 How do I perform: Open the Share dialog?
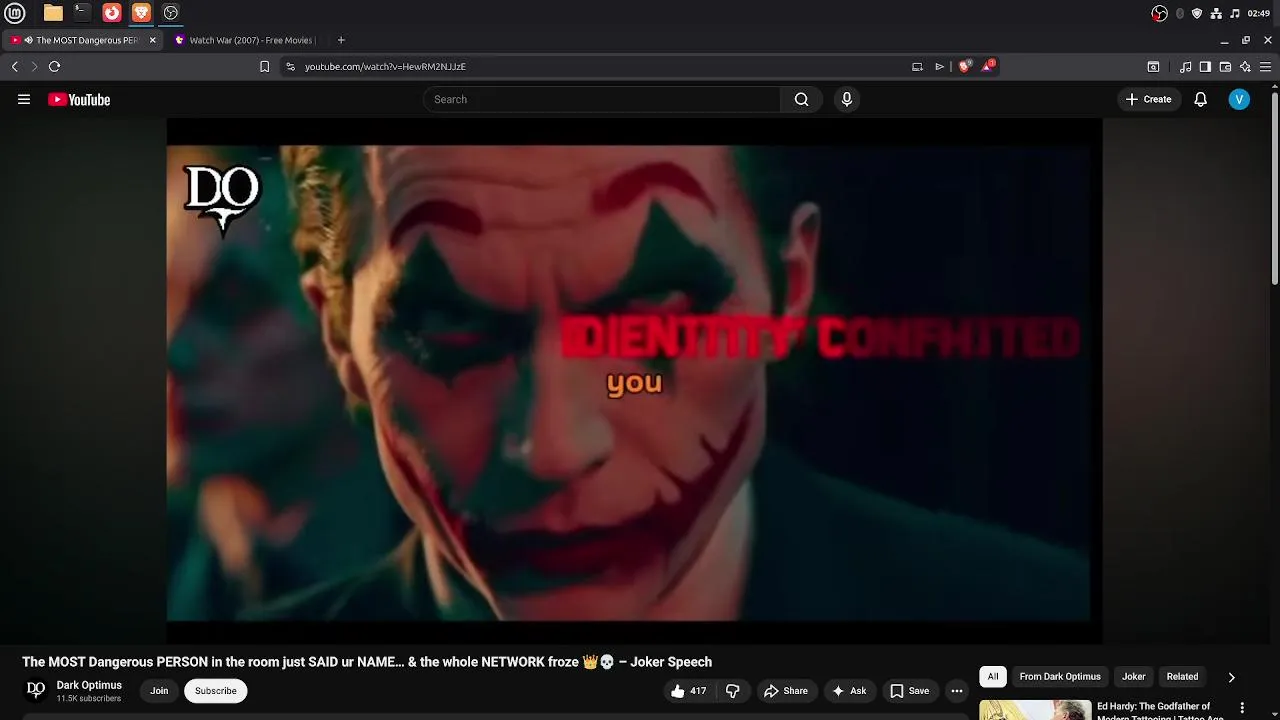786,691
